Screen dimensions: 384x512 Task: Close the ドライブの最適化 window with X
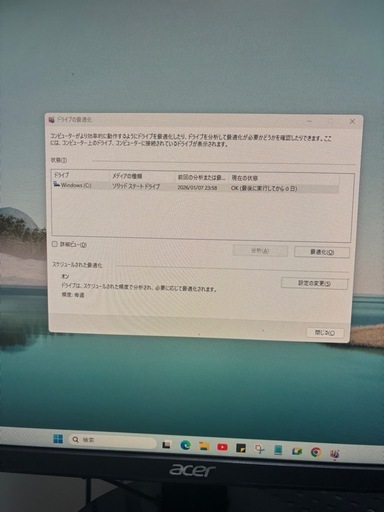coord(352,122)
